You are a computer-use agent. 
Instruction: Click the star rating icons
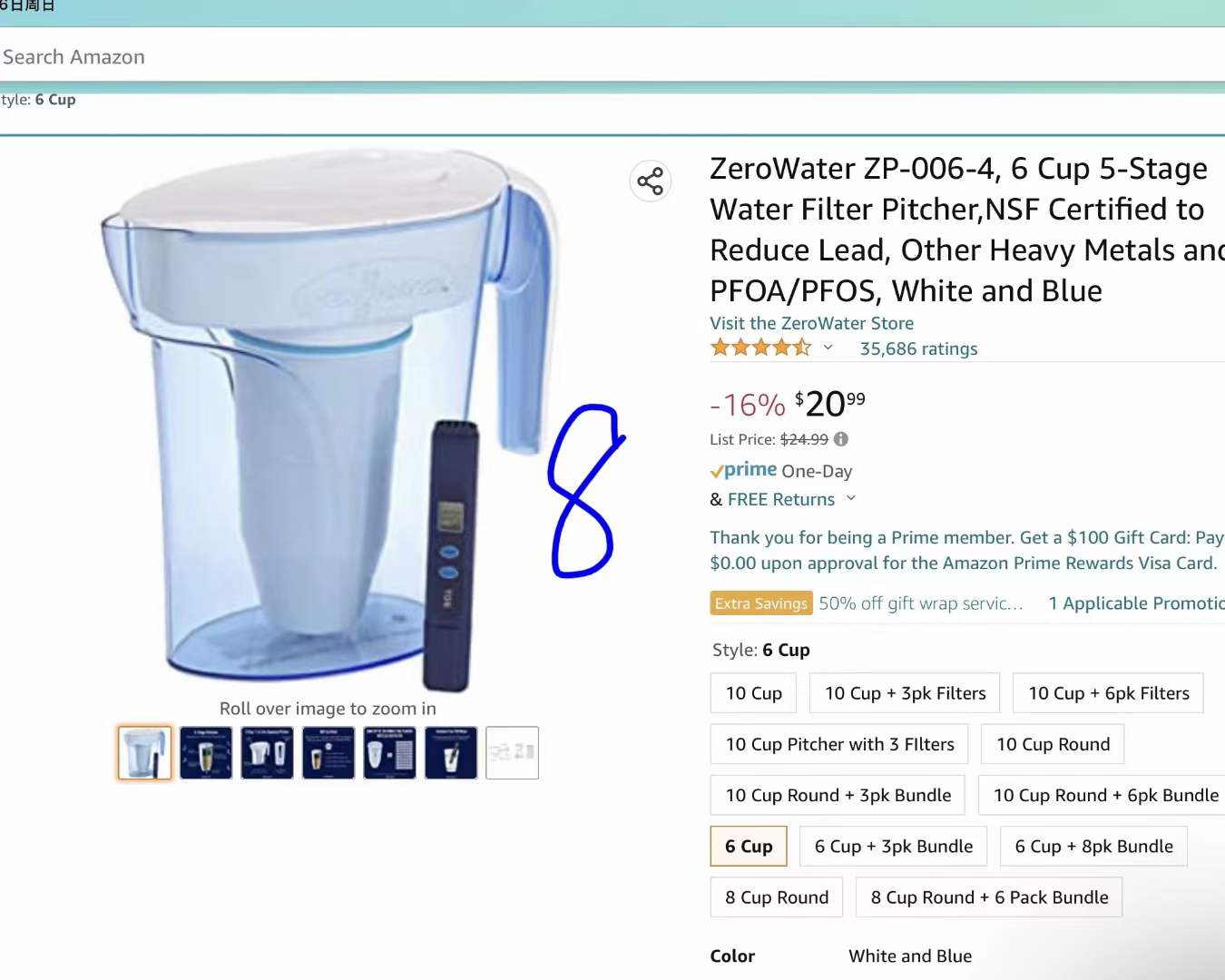(760, 348)
